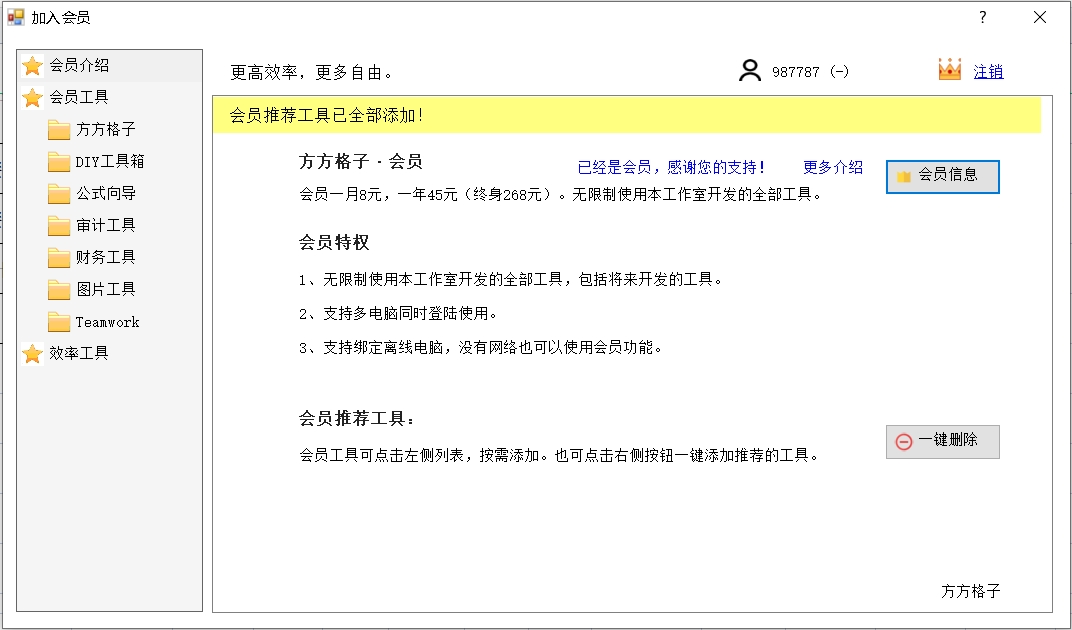Select 财务工具 in the sidebar tree
The image size is (1072, 630).
coord(105,258)
